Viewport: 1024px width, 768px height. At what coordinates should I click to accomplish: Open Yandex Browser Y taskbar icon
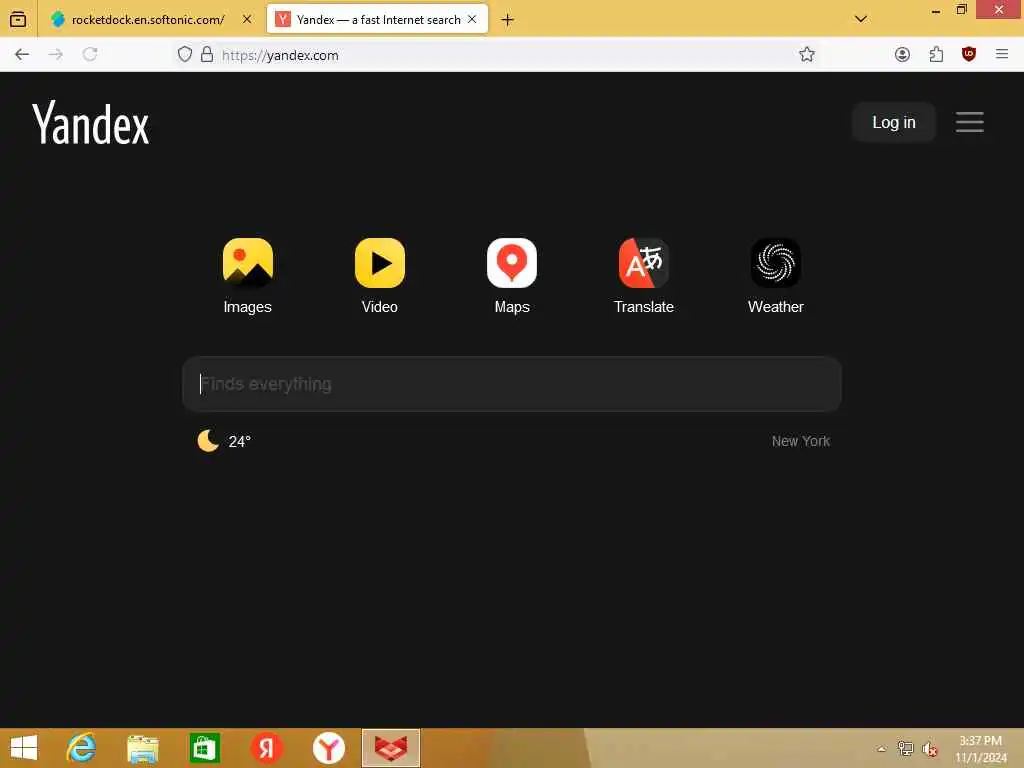coord(328,748)
